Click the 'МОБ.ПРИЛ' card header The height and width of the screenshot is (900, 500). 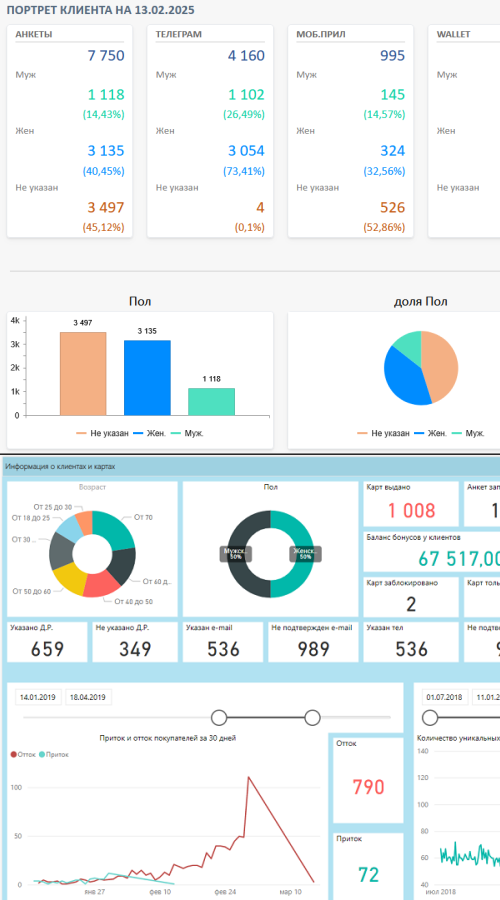click(x=321, y=34)
